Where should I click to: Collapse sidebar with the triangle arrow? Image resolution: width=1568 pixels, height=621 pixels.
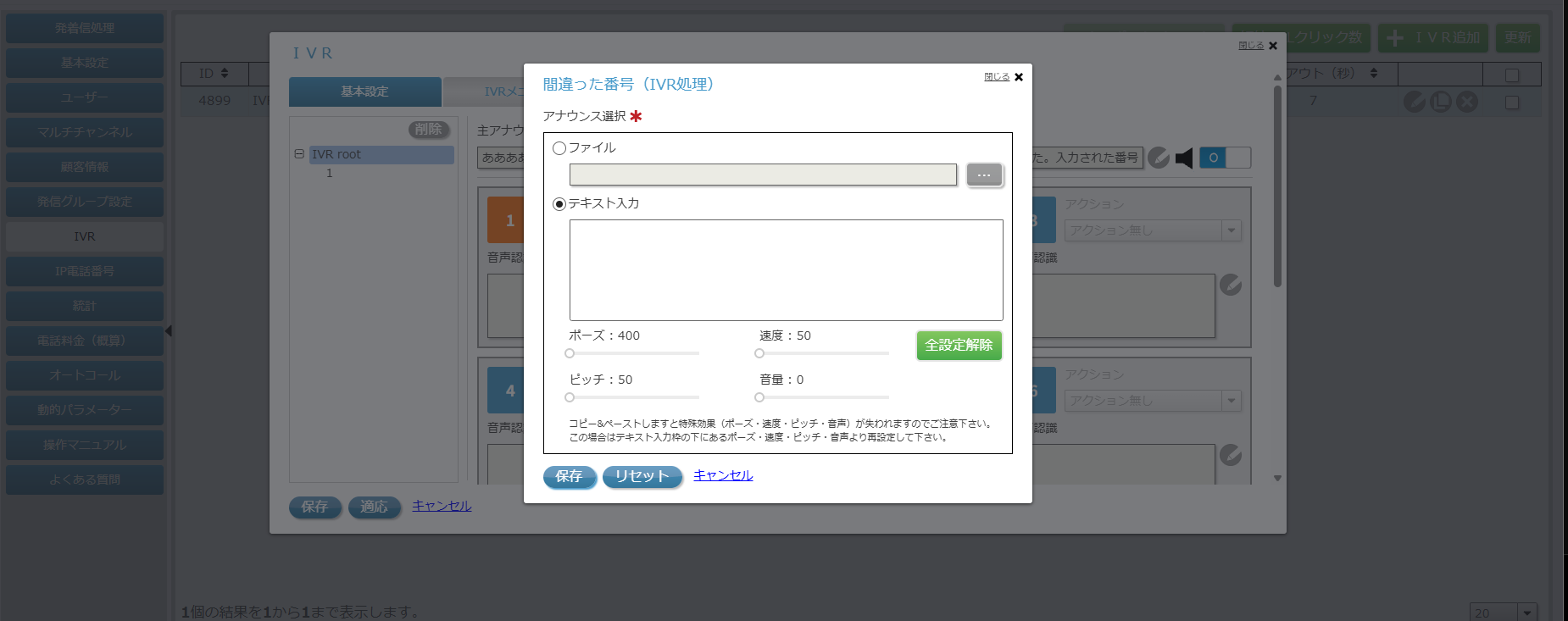coord(169,331)
